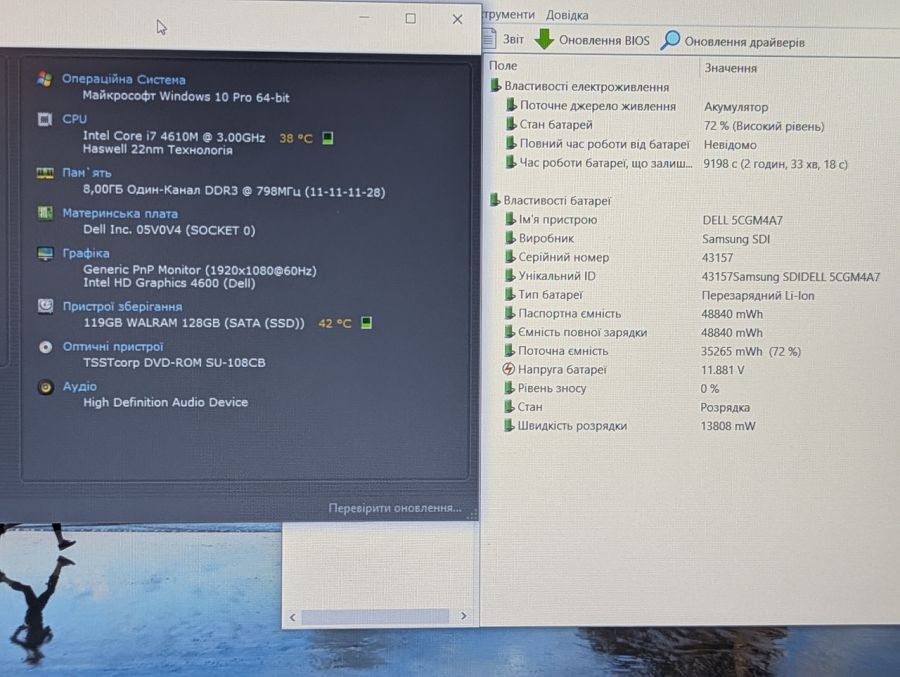This screenshot has height=677, width=900.
Task: Select the 'Samsung SDI' manufacturer value
Action: coord(736,239)
